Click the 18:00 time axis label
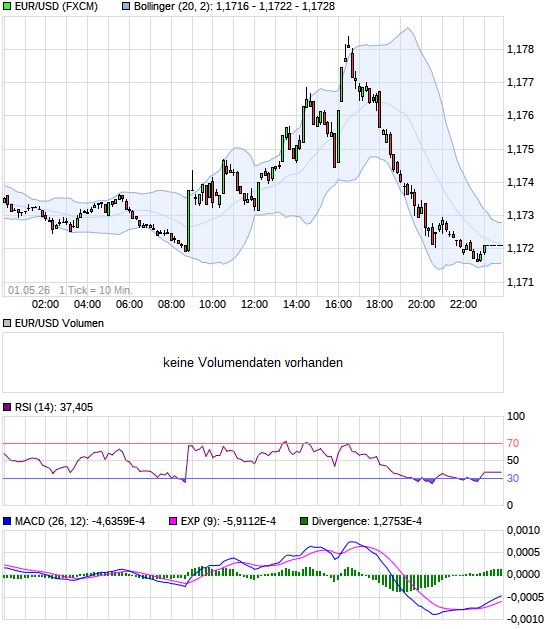 [379, 304]
